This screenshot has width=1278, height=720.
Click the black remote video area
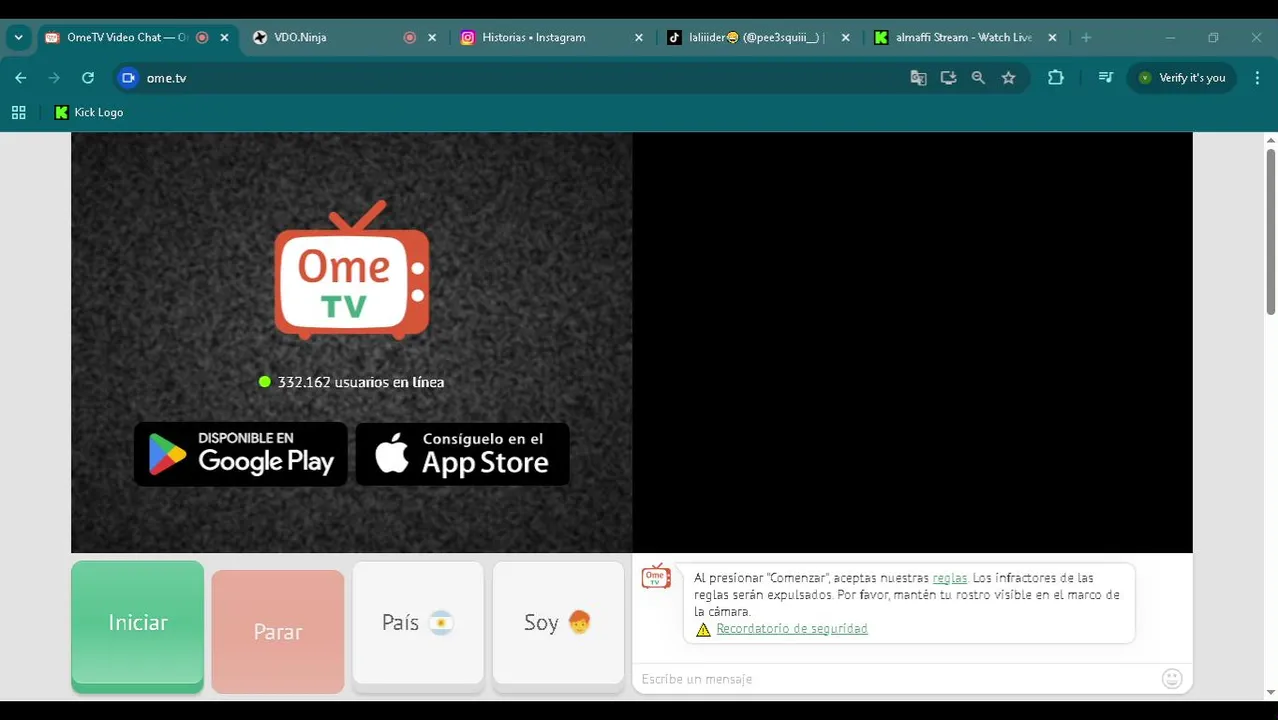(x=912, y=342)
